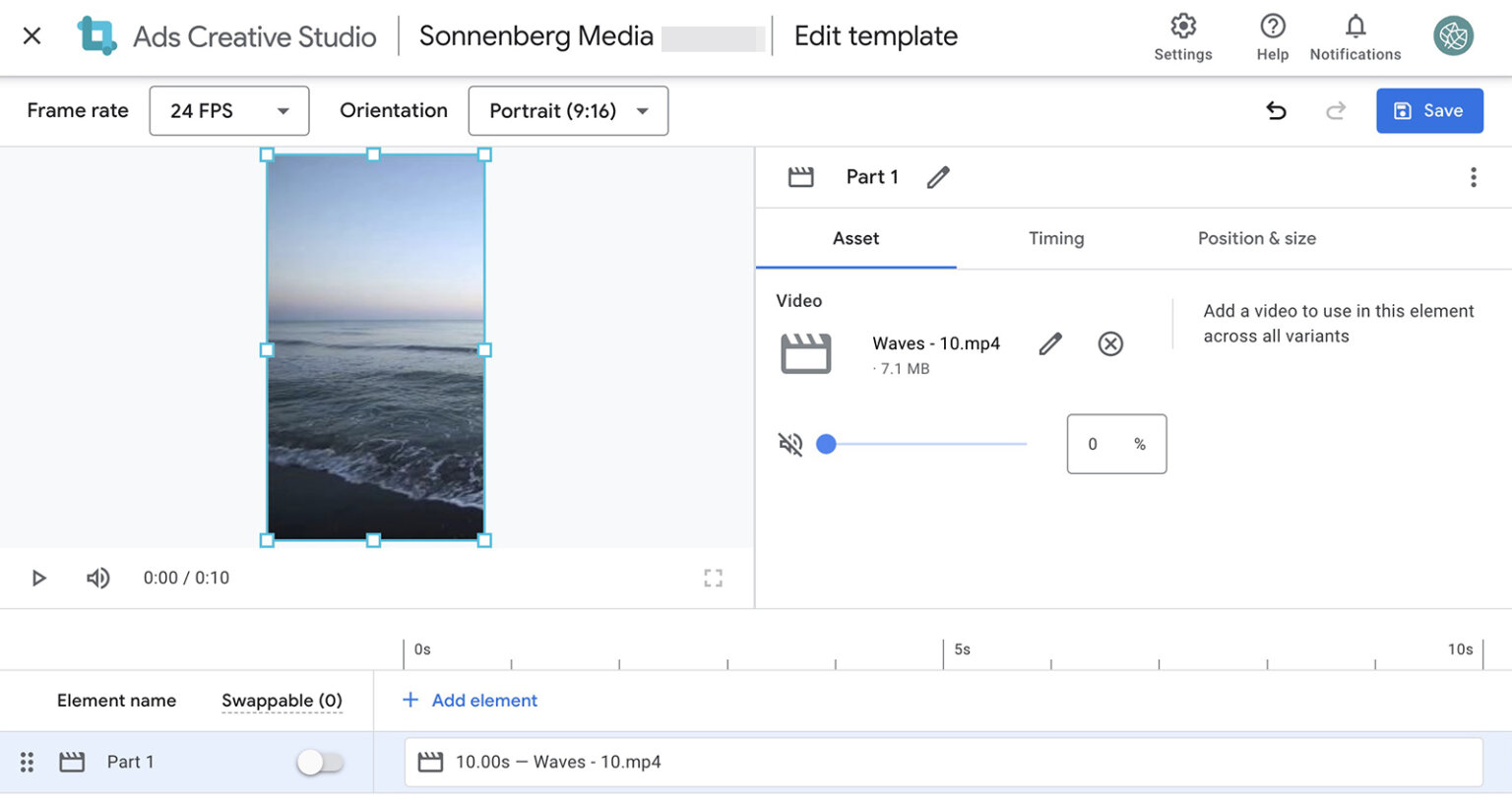Screen dimensions: 1512x801
Task: Open the Frame rate 24 FPS dropdown
Action: click(x=229, y=110)
